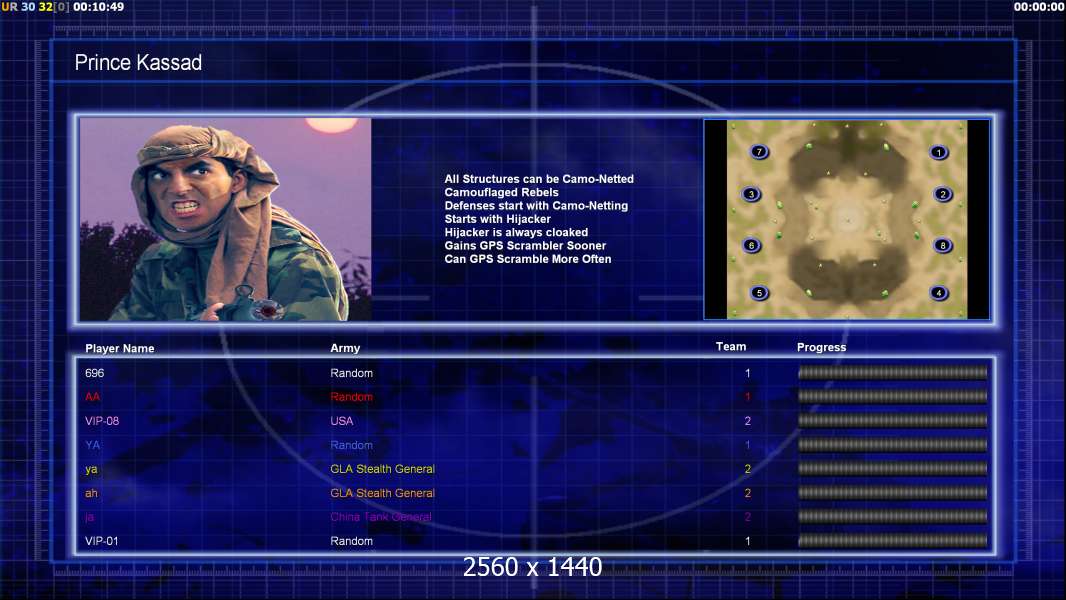Click 'Gains GPS Scrambler Sooner' text

click(525, 245)
